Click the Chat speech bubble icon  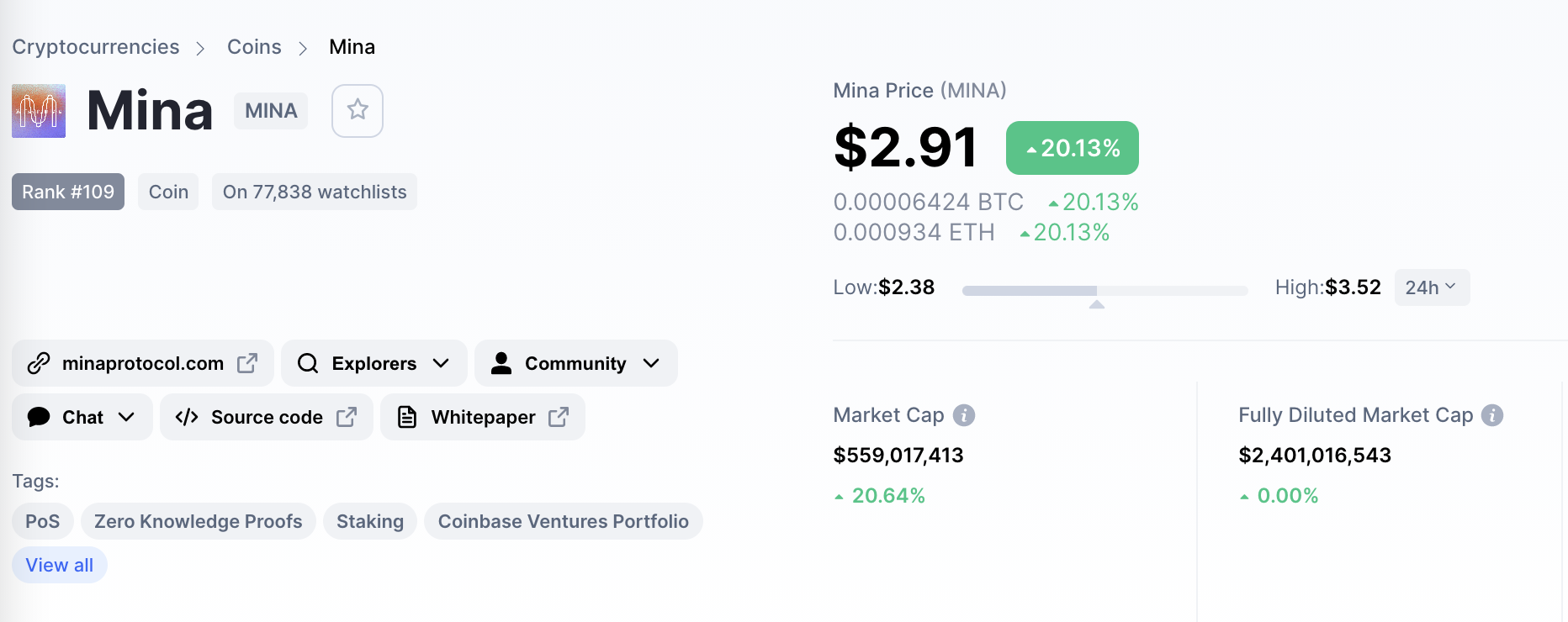39,417
